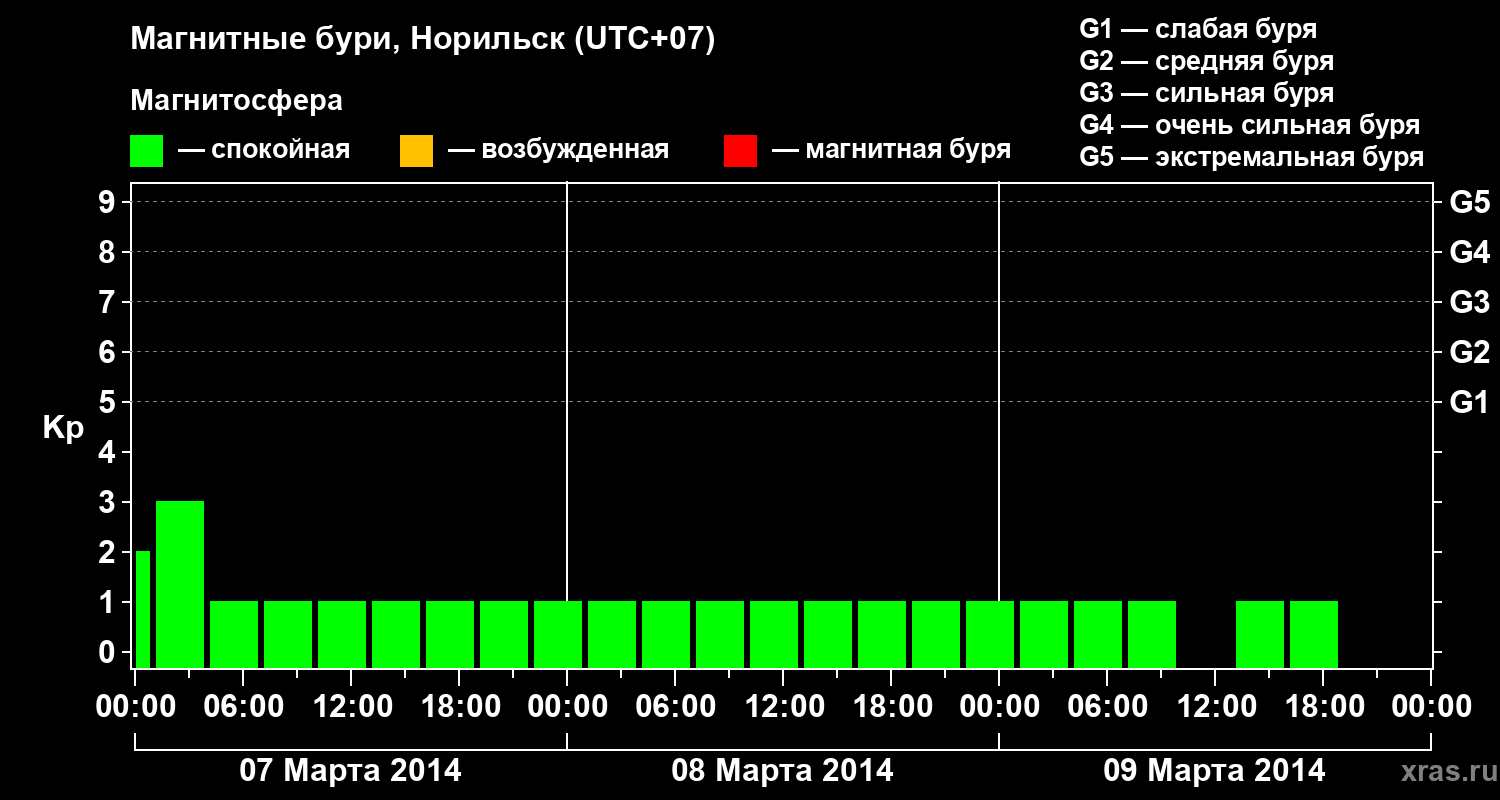This screenshot has width=1500, height=800.
Task: Click the G4 label on right axis
Action: coord(1469,252)
